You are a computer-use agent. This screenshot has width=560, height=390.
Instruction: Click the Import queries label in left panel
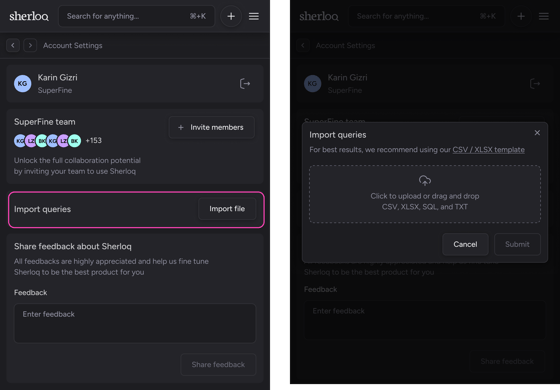pos(42,209)
